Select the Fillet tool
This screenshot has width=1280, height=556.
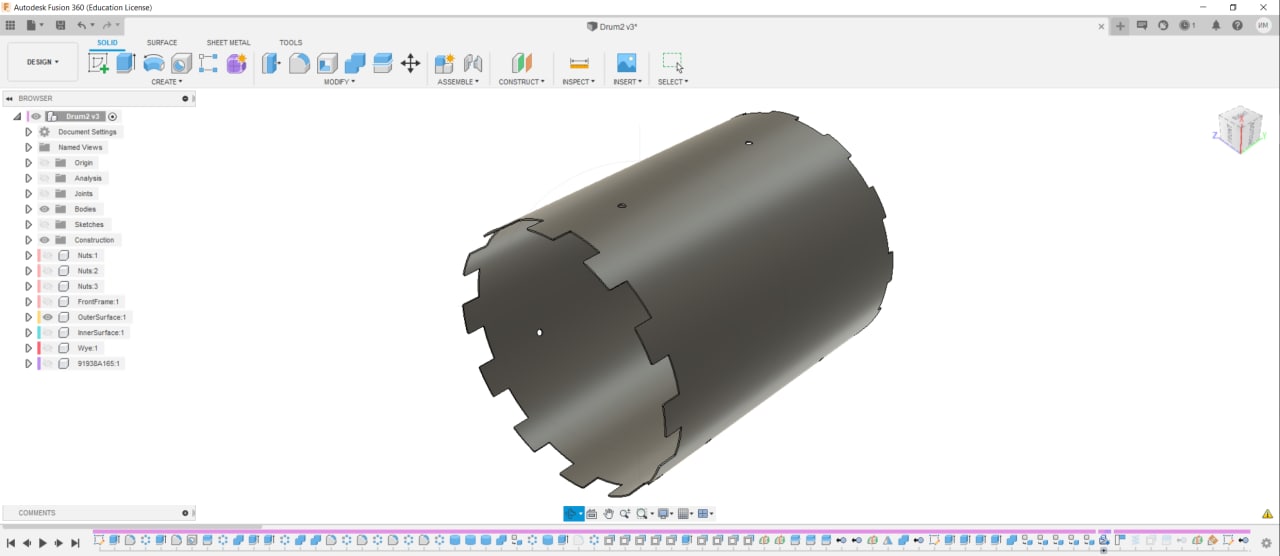click(299, 63)
